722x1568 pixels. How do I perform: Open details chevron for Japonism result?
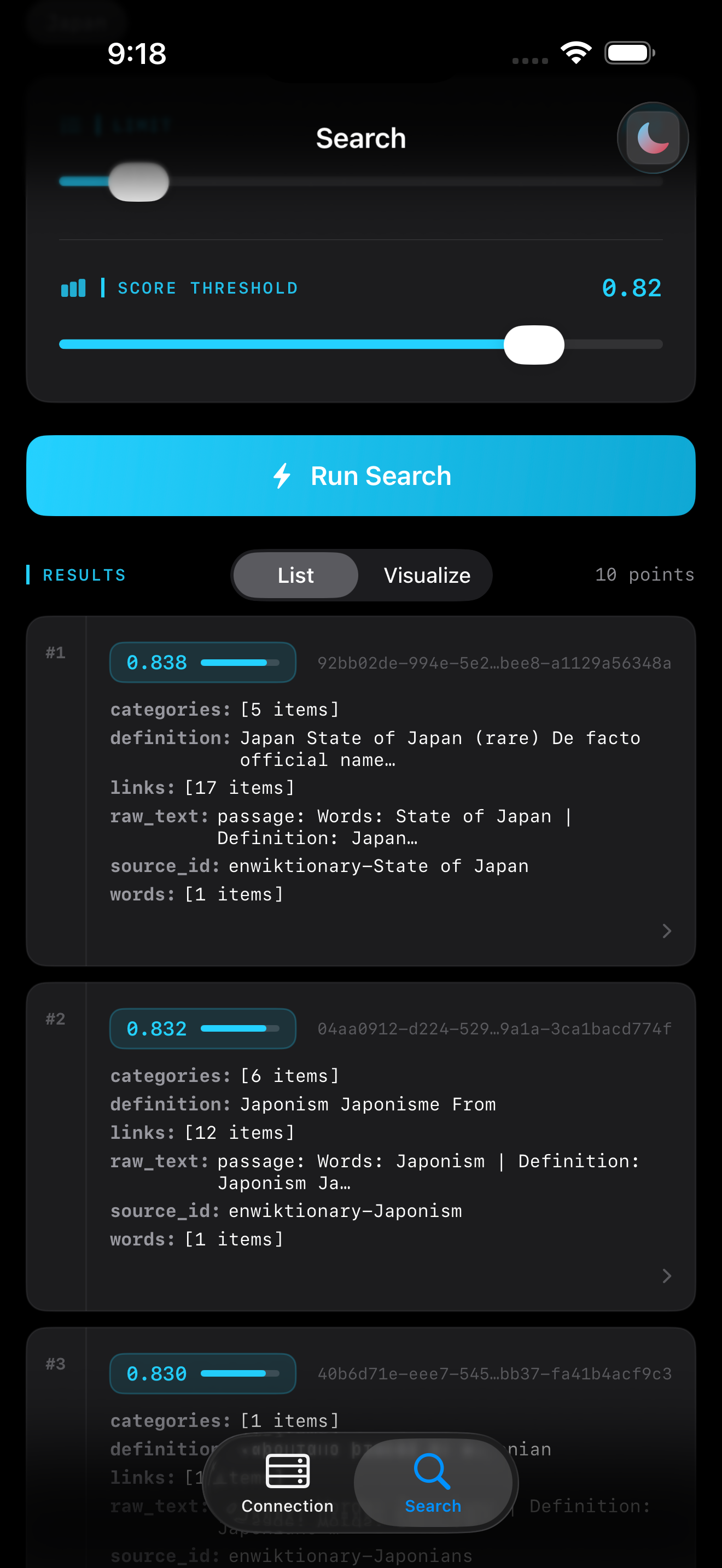point(667,1276)
